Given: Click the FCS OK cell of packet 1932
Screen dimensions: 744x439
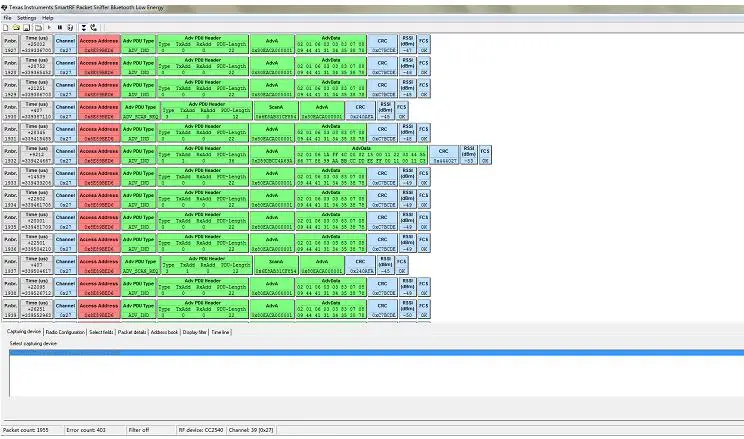Looking at the screenshot, I should pyautogui.click(x=485, y=154).
